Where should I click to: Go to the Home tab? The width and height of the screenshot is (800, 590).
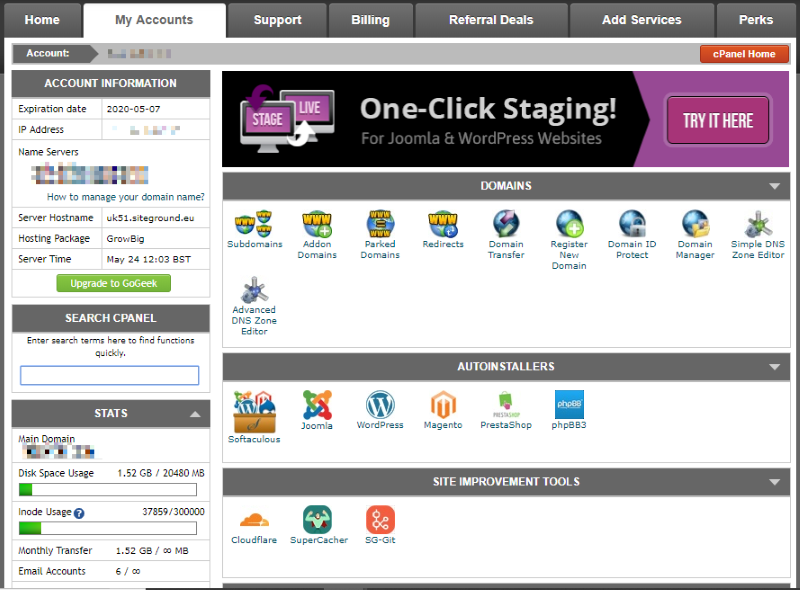click(x=42, y=20)
